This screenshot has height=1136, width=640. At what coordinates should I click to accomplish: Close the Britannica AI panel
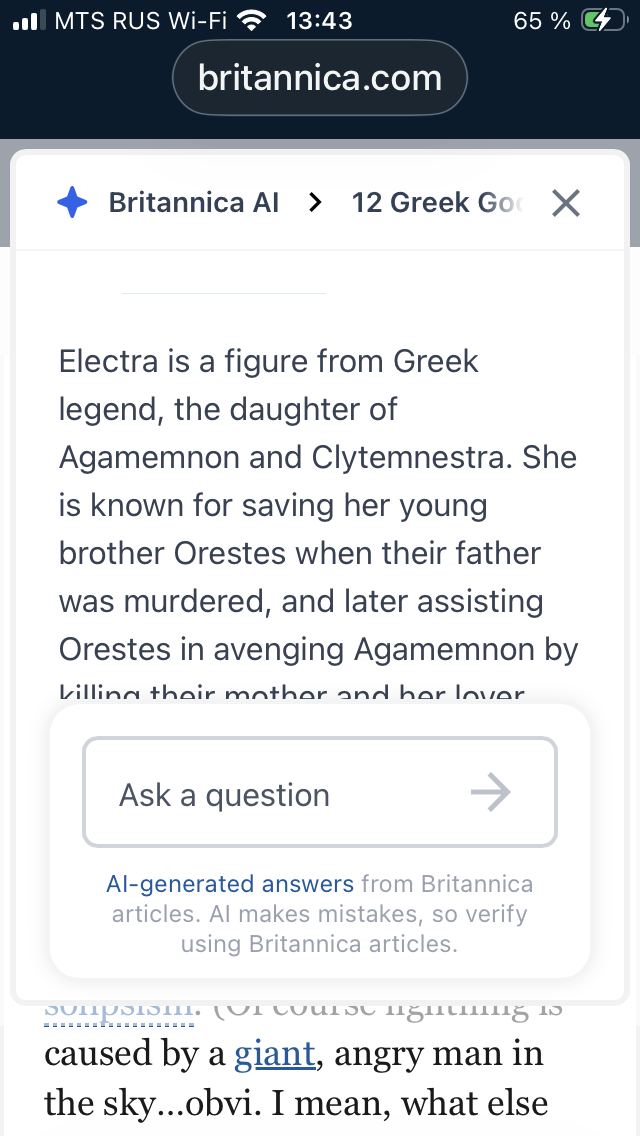tap(566, 203)
